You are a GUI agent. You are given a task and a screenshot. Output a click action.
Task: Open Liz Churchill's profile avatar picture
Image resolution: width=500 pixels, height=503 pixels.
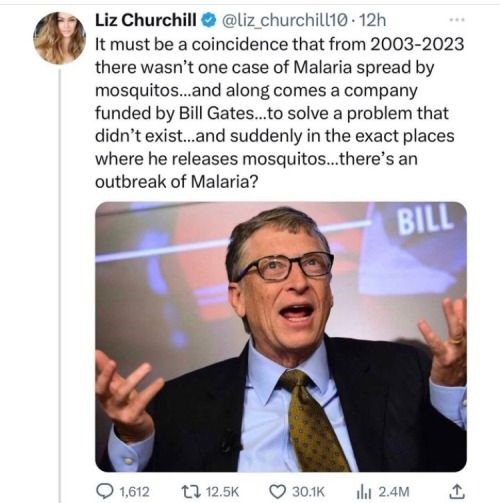pyautogui.click(x=60, y=38)
